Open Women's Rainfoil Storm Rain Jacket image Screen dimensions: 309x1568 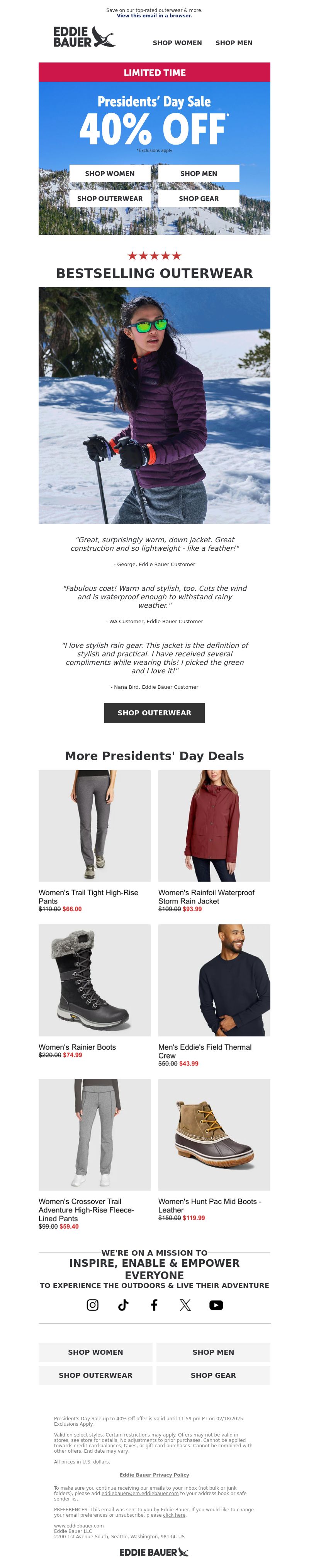coord(214,825)
